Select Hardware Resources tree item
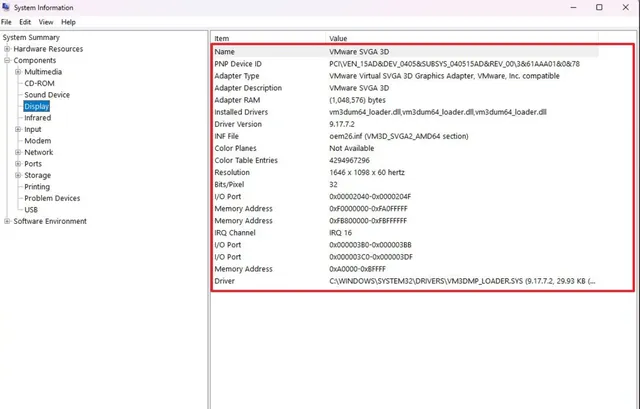Screen dimensions: 640x409 tap(48, 49)
